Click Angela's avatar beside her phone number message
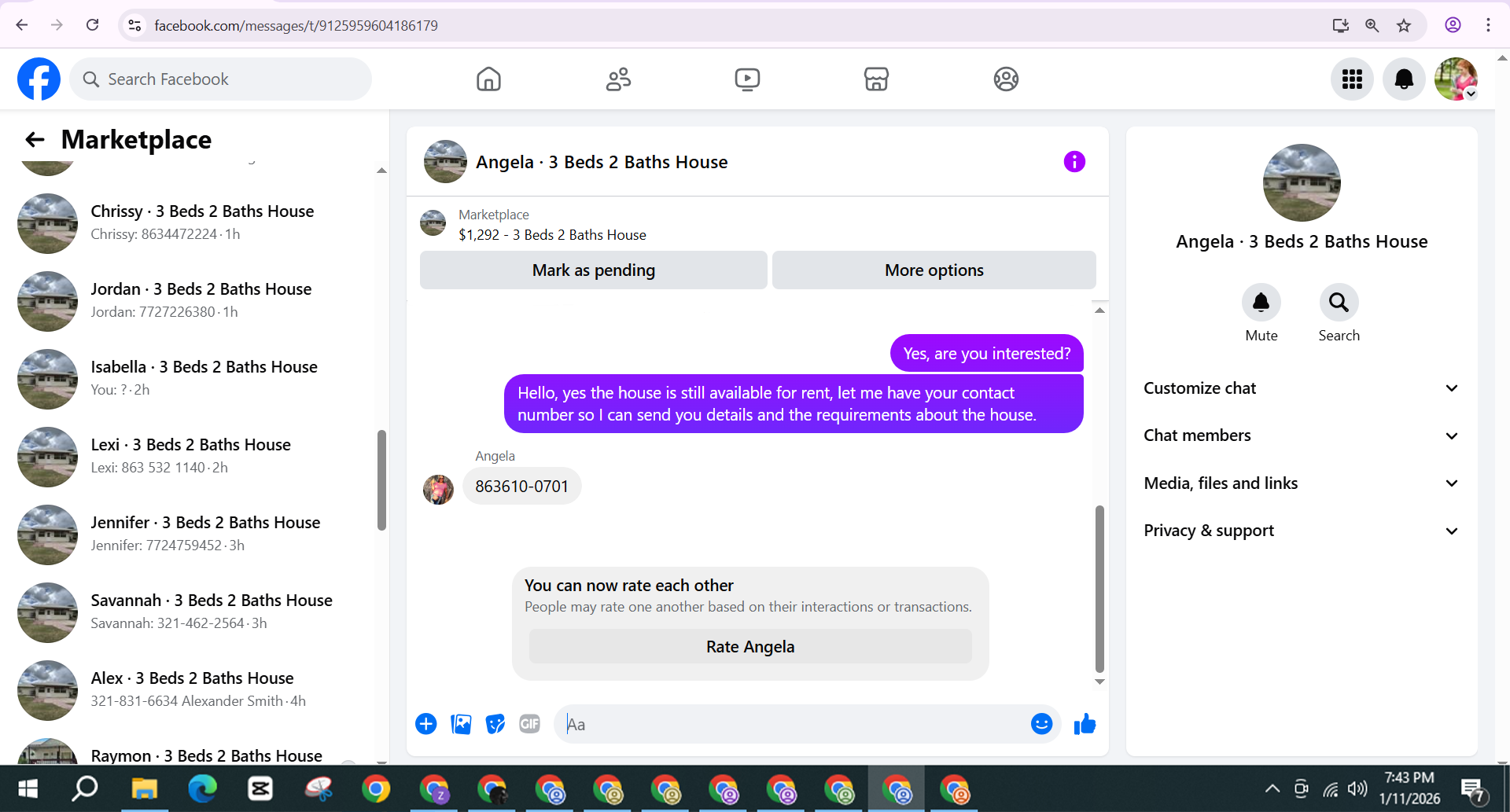The width and height of the screenshot is (1510, 812). (438, 489)
